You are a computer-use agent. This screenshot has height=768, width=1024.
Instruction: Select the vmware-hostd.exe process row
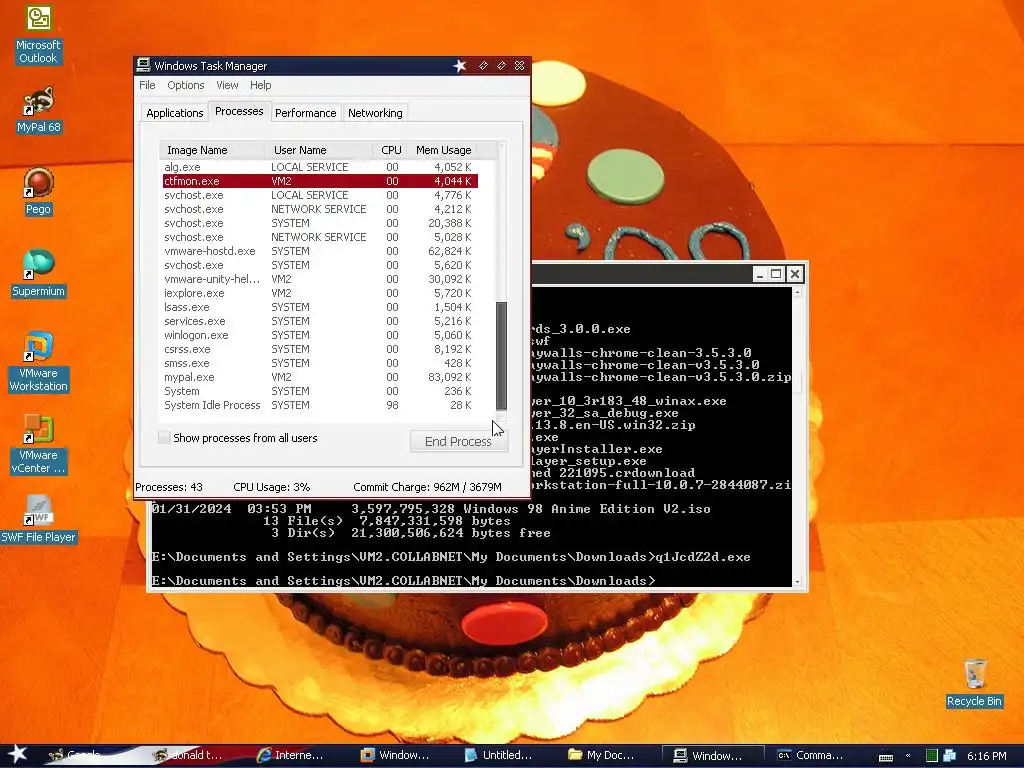tap(320, 251)
